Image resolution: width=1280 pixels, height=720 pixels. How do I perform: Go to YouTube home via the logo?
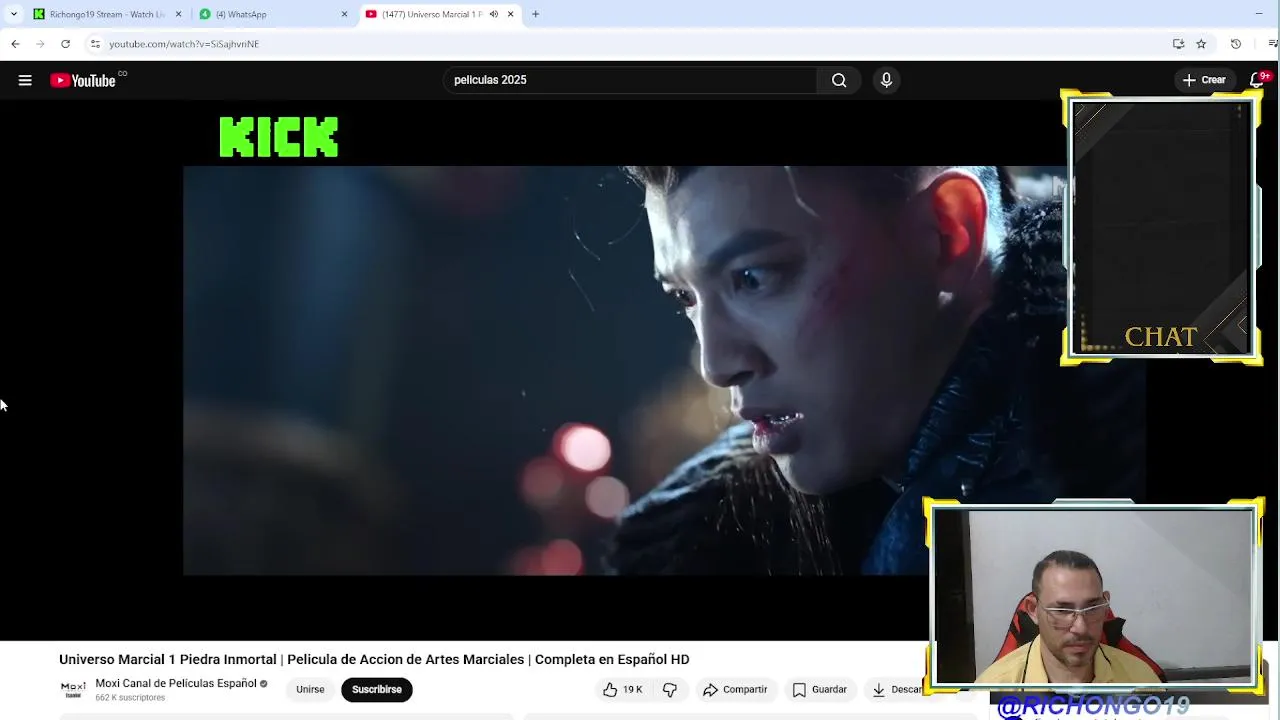pyautogui.click(x=83, y=80)
